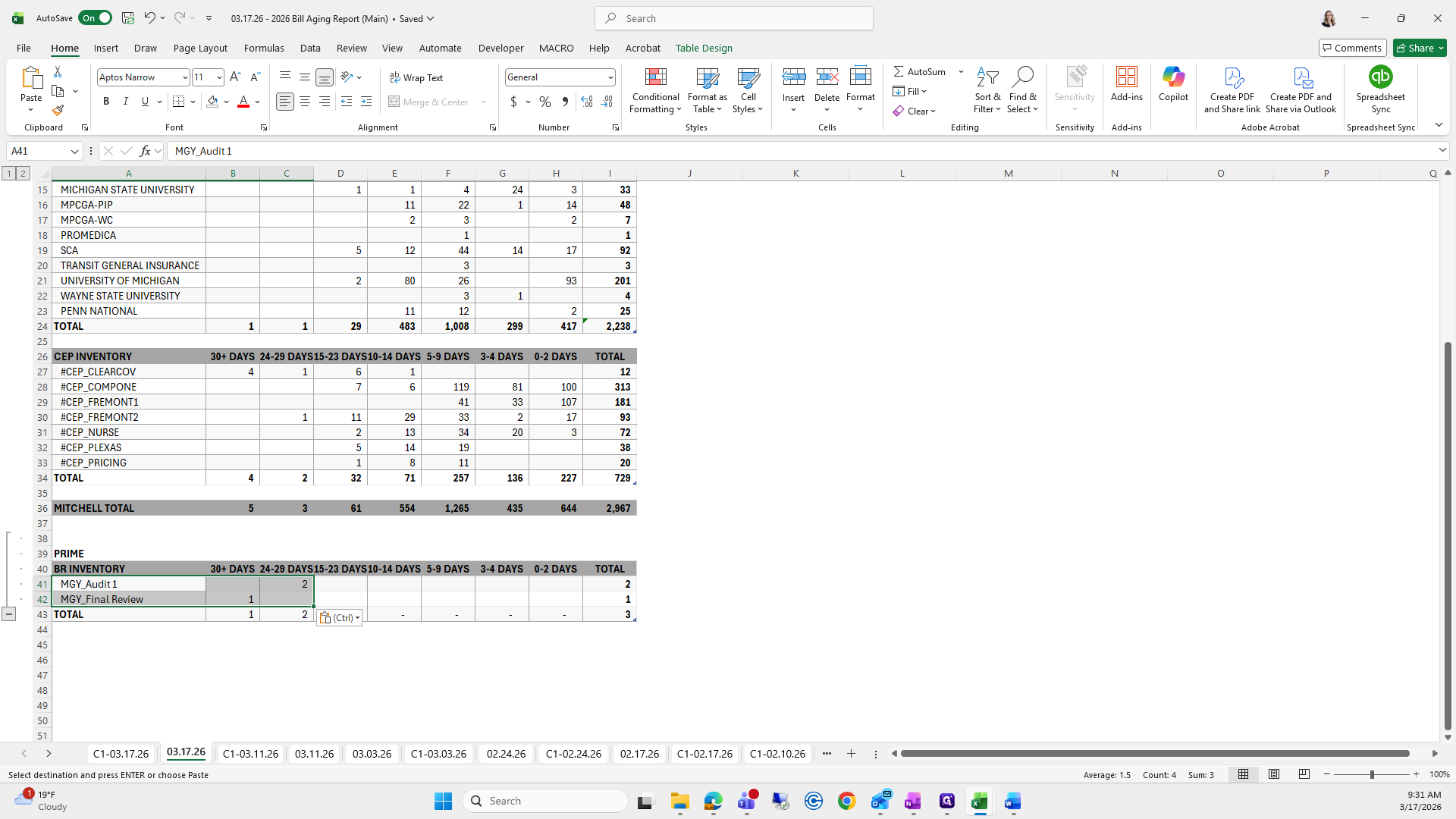
Task: Click the Spreadsheet Sync QuickBooks icon
Action: tap(1380, 77)
